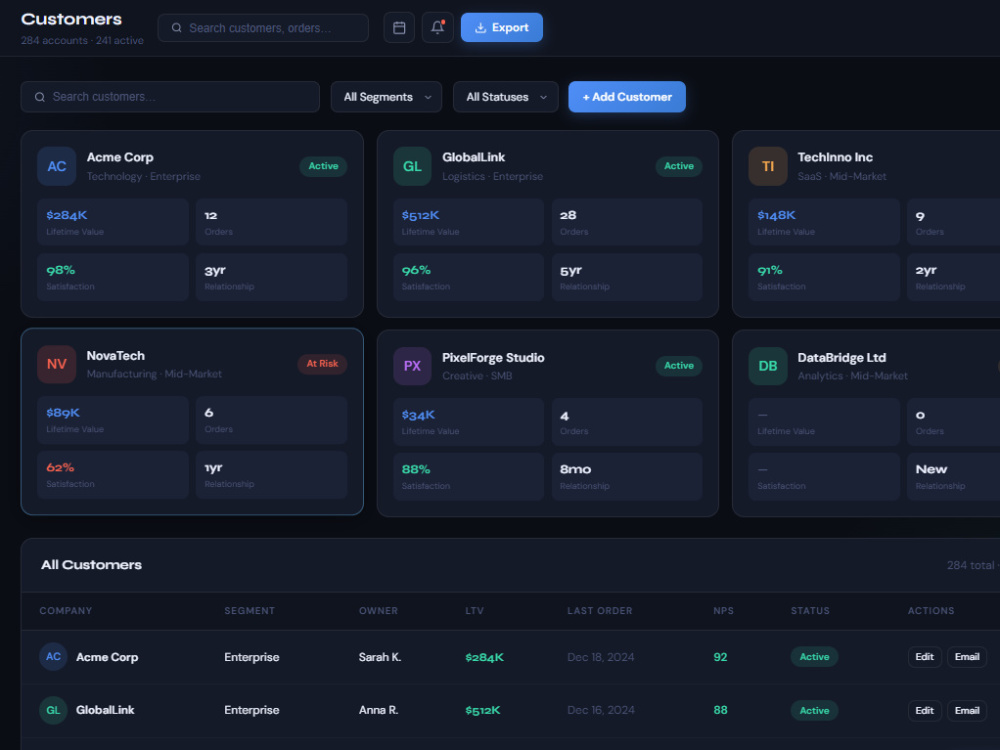Click the LTV column header
Screen dimensions: 1000x750
pos(474,611)
